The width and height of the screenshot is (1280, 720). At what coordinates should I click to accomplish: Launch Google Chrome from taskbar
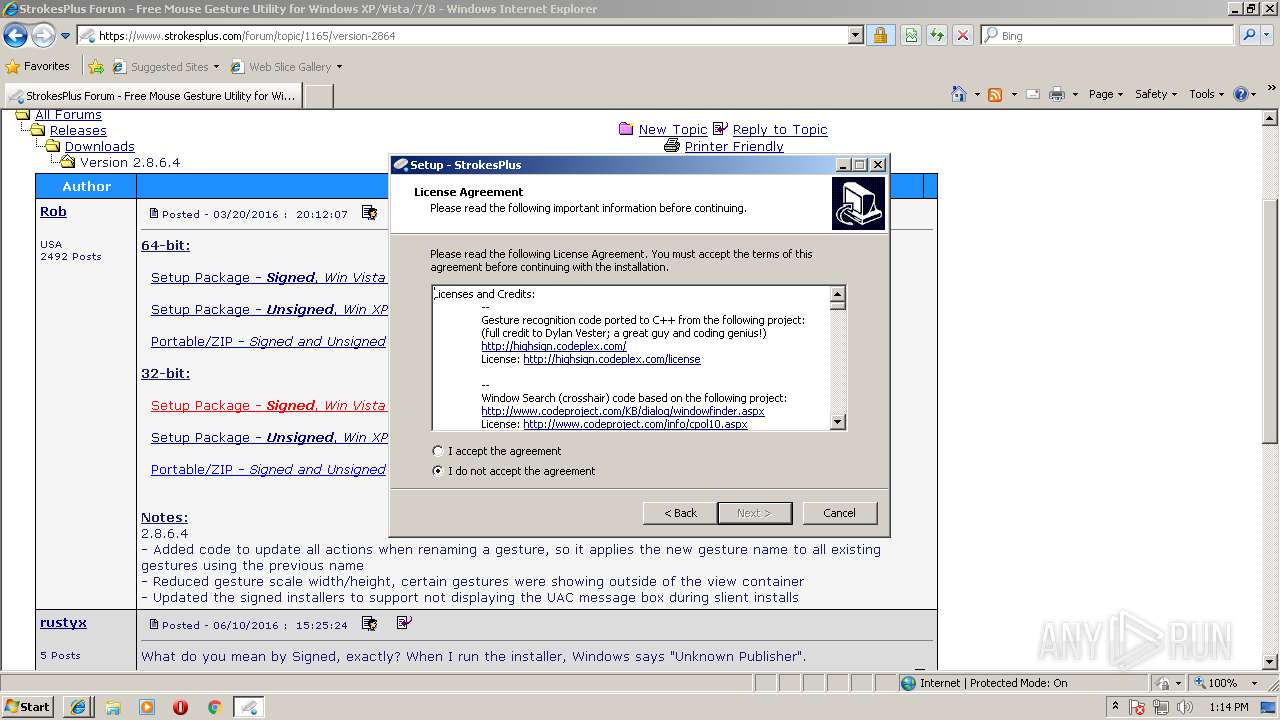214,707
